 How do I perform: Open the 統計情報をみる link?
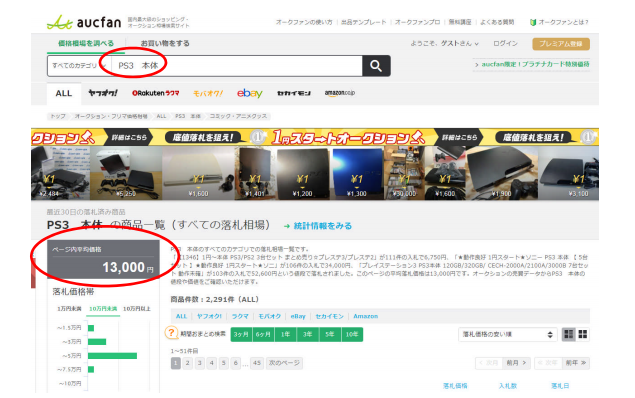[318, 226]
